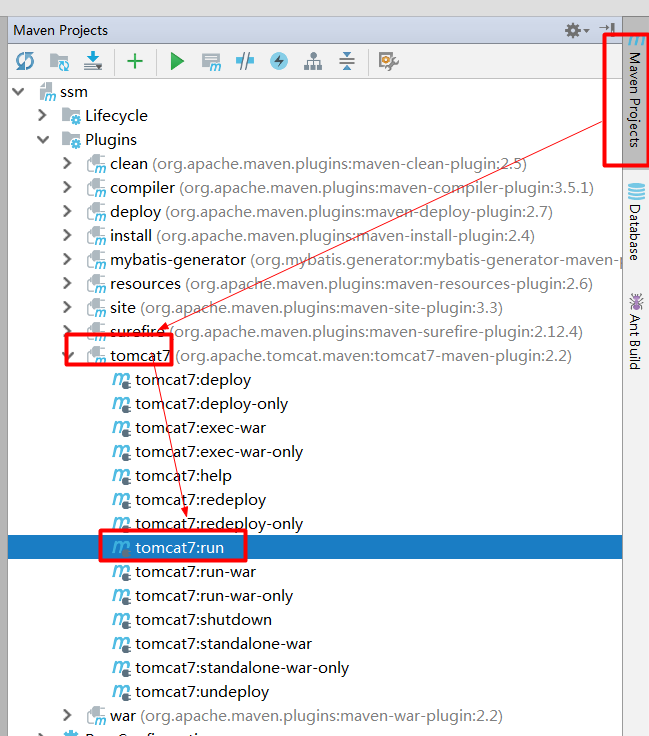Screen dimensions: 649x736
Task: Open panel gear settings dropdown
Action: [577, 31]
